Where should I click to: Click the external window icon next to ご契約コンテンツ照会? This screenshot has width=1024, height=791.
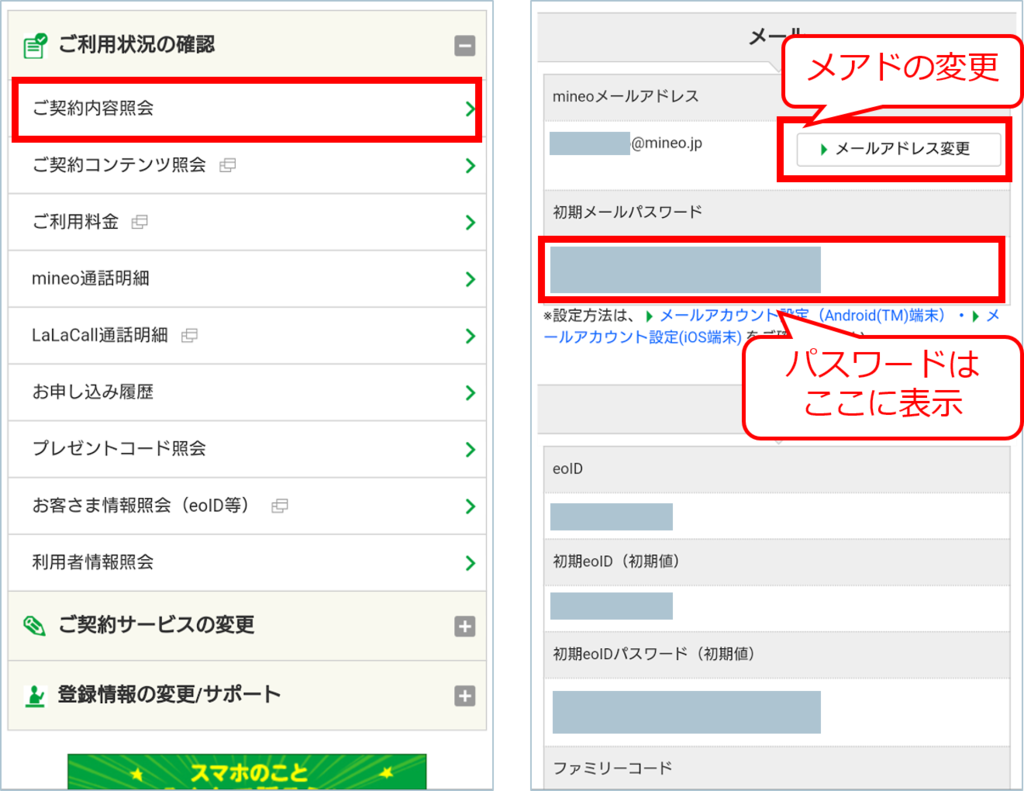tap(227, 165)
